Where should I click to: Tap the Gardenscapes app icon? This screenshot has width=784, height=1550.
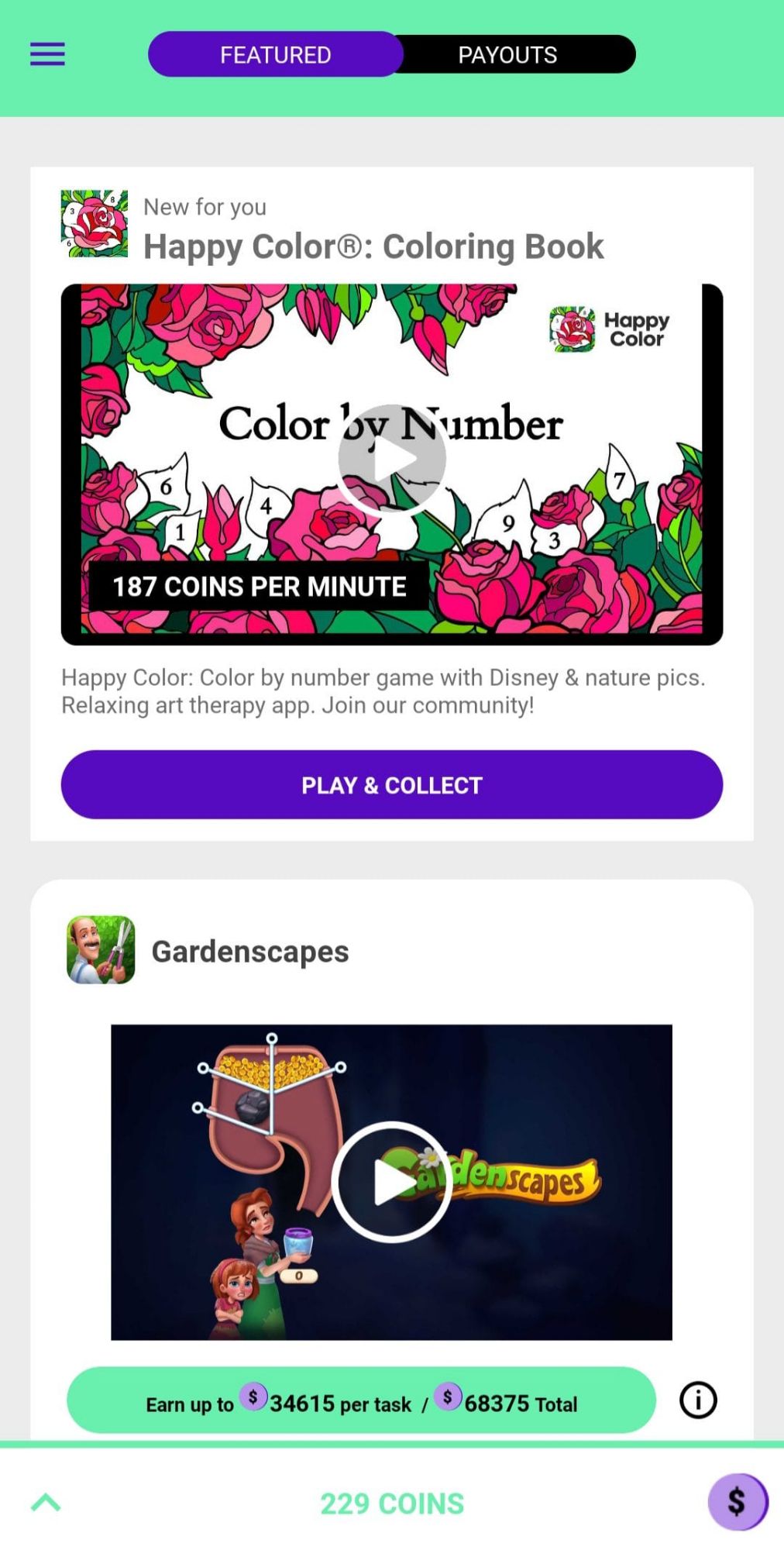click(x=101, y=950)
